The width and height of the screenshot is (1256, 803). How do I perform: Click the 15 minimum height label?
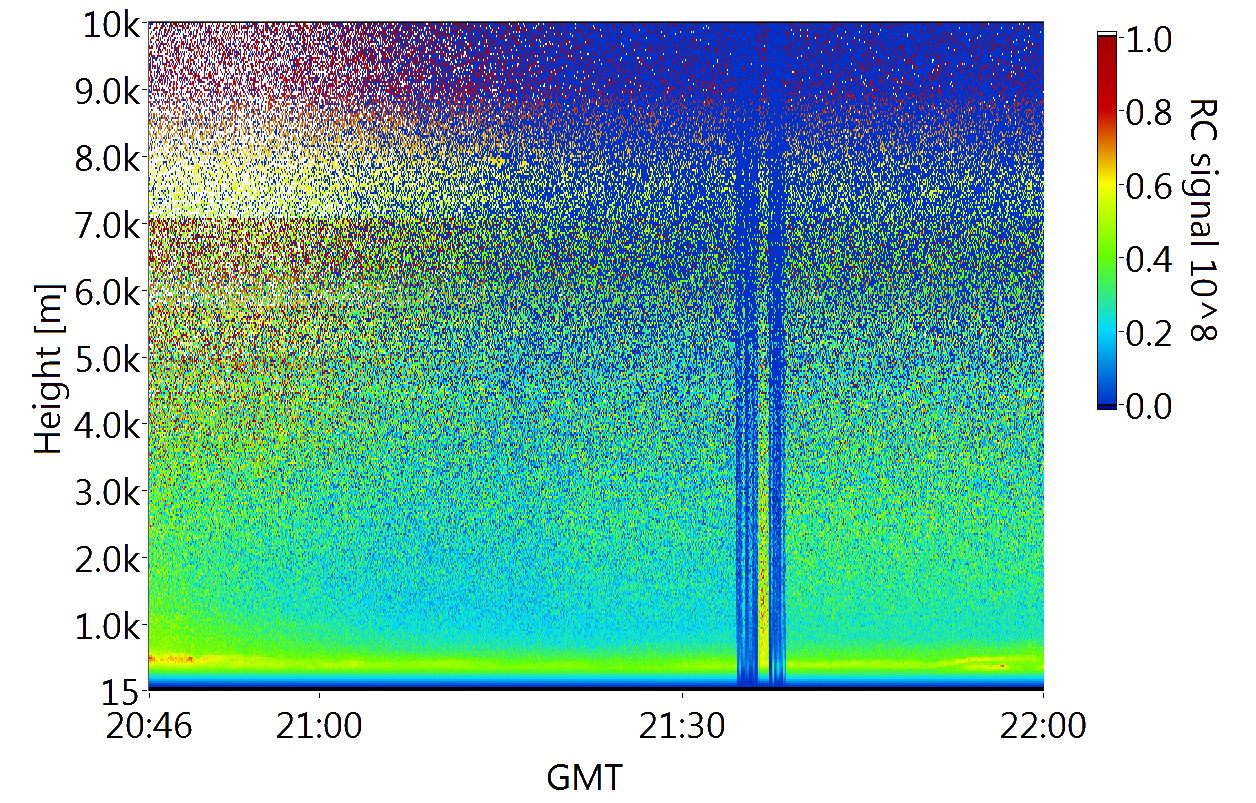pyautogui.click(x=122, y=690)
